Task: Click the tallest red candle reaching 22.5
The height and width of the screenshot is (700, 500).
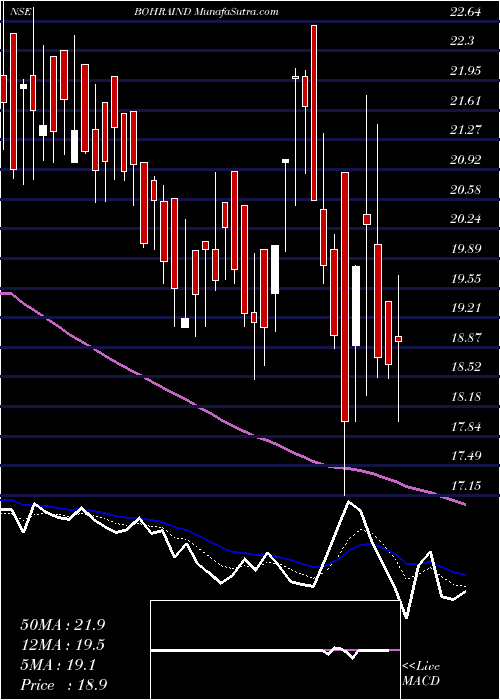Action: 314,113
